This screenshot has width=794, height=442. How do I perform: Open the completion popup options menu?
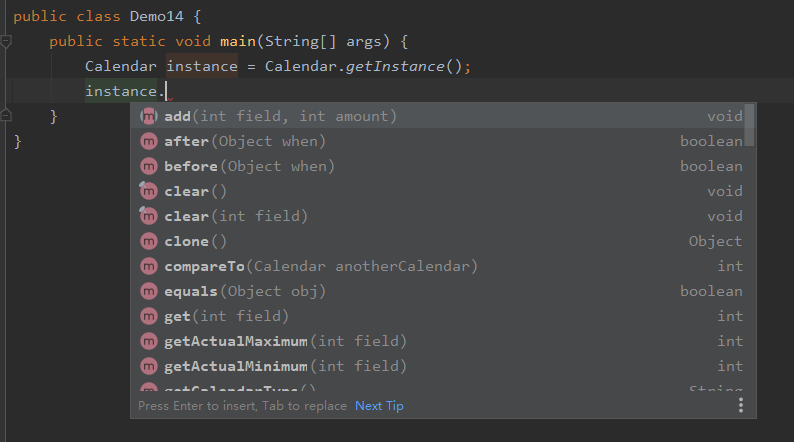[x=740, y=405]
